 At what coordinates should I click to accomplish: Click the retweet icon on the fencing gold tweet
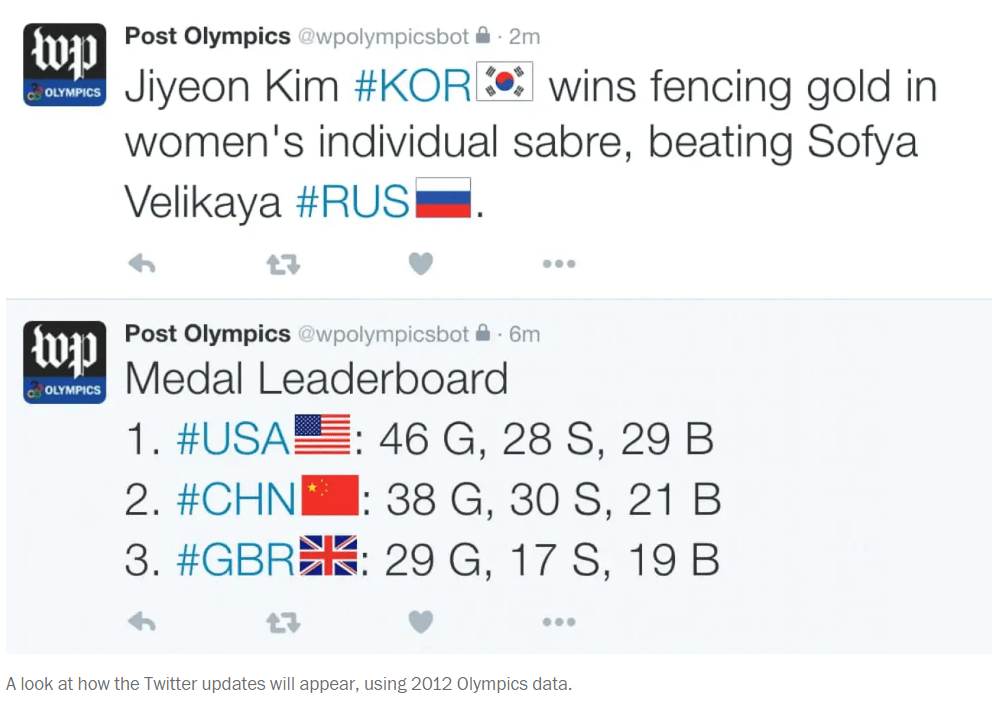(x=282, y=263)
